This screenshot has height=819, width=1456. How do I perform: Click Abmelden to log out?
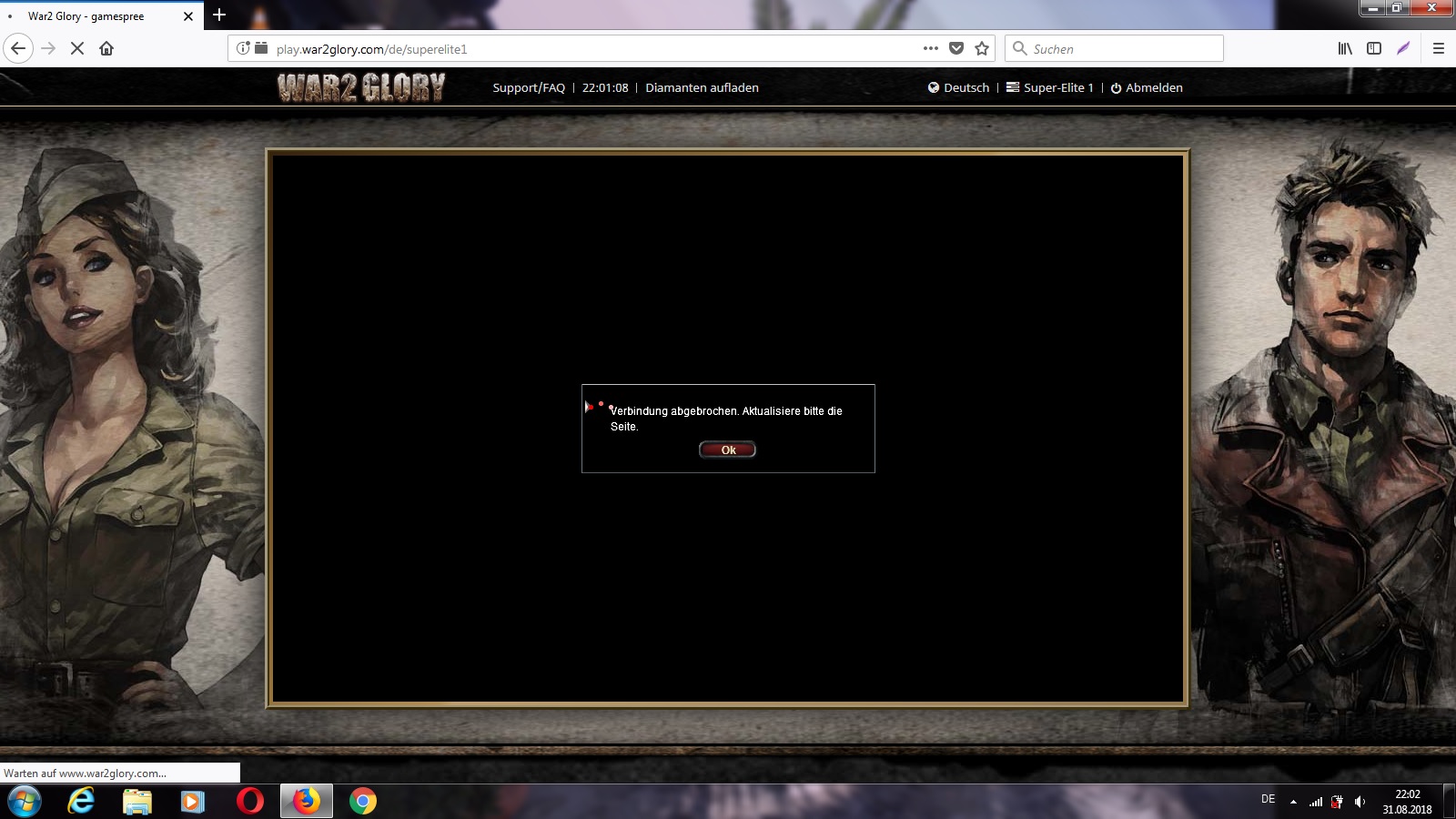tap(1147, 87)
